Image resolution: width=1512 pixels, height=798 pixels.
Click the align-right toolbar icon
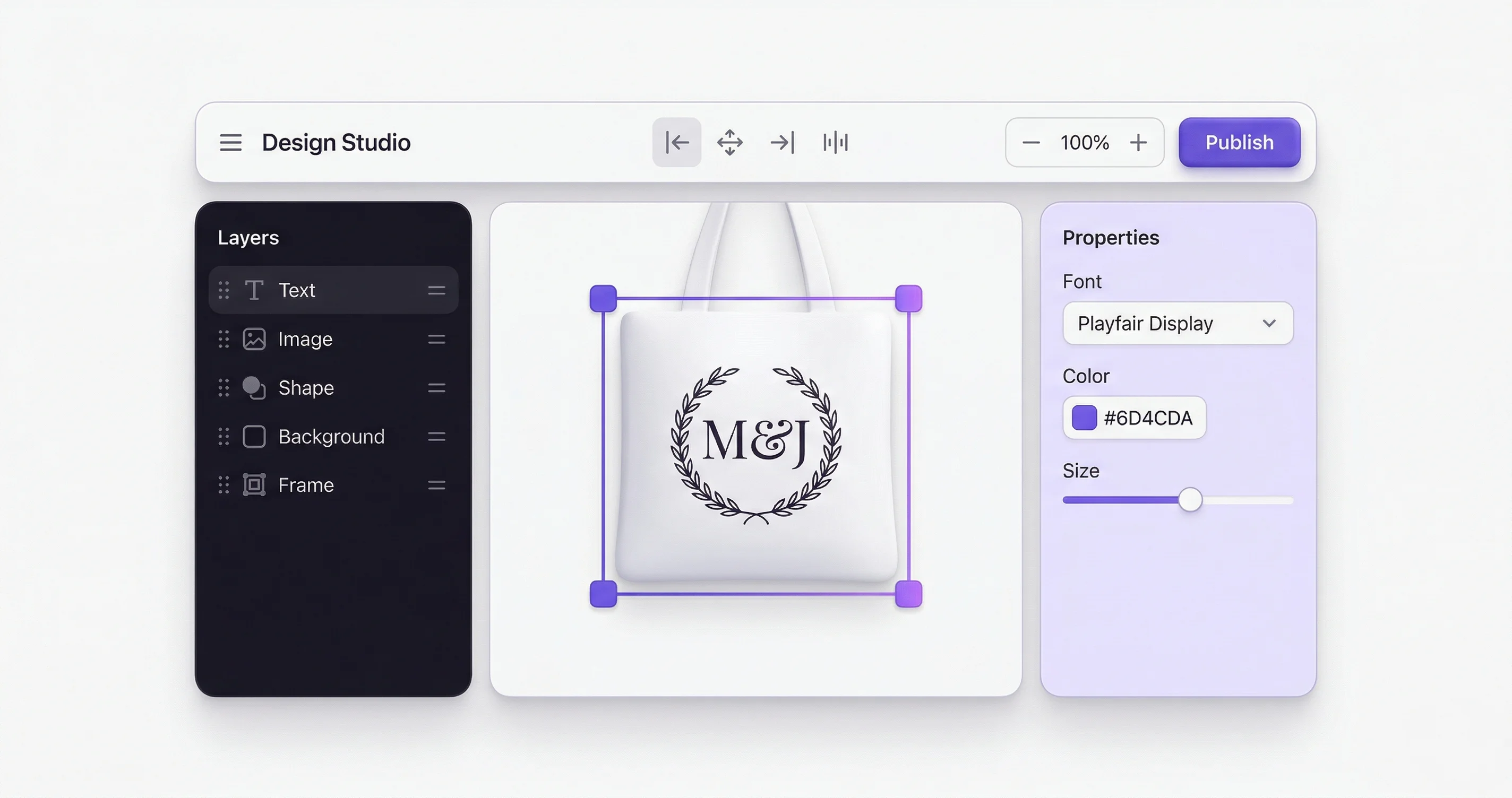pyautogui.click(x=782, y=142)
